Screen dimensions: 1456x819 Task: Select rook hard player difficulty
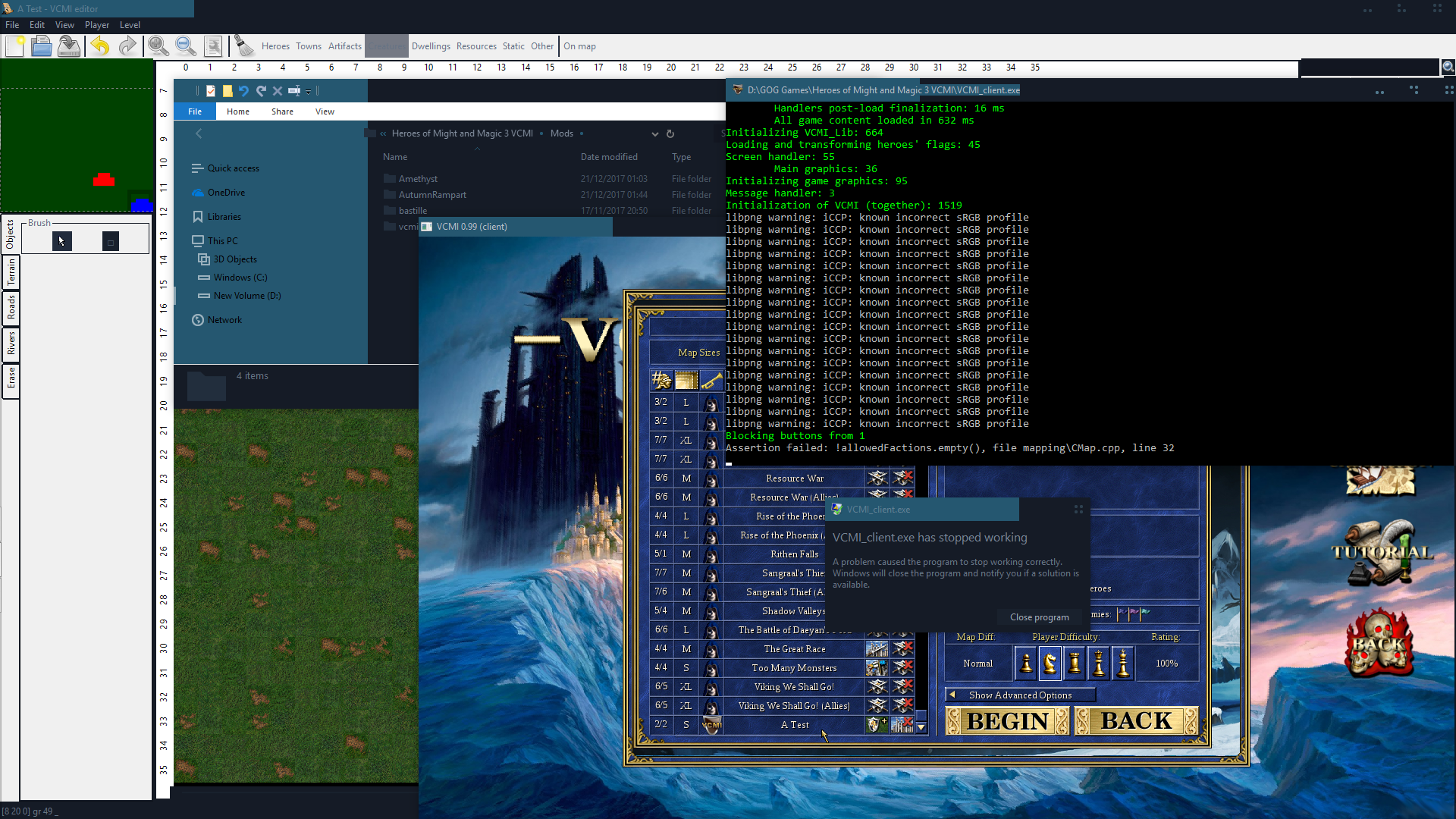coord(1075,664)
